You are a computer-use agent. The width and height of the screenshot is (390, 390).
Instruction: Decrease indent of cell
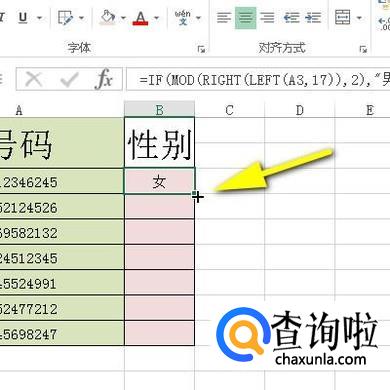pos(291,18)
